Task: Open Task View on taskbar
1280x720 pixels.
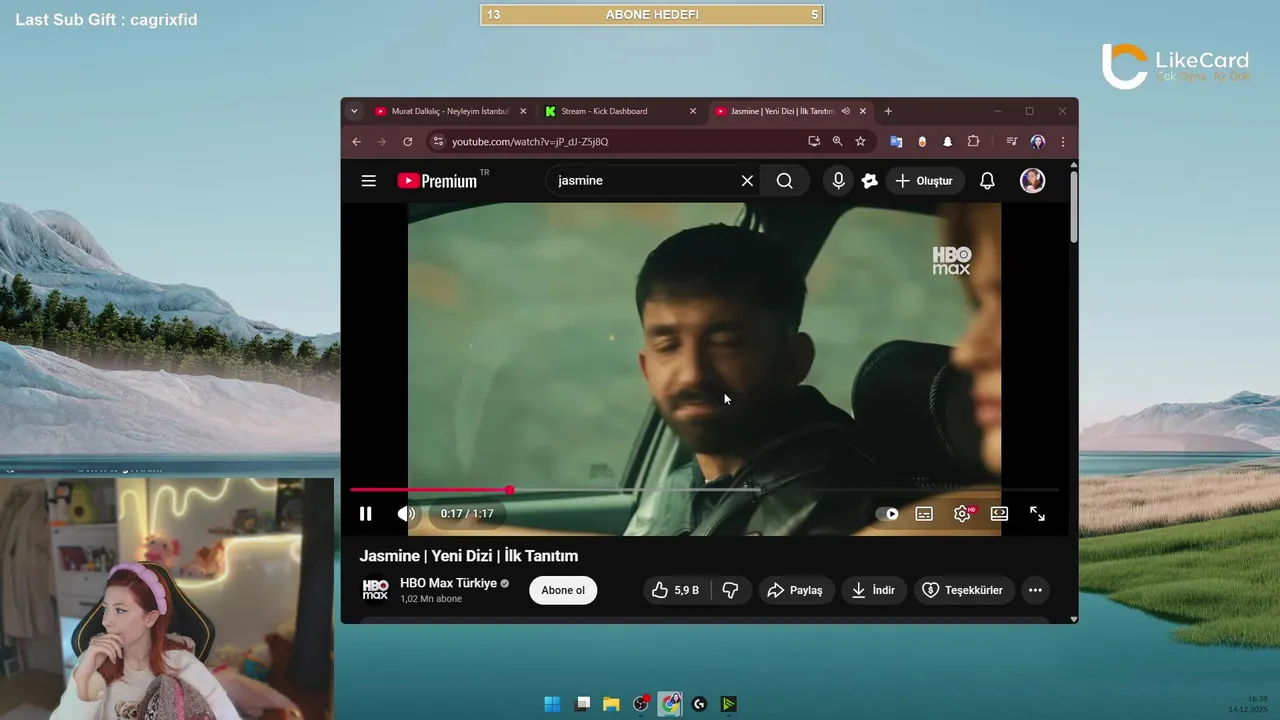Action: tap(582, 704)
